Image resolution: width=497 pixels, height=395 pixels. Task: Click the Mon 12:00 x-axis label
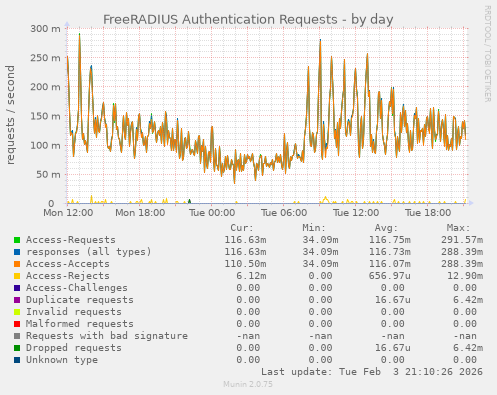click(68, 213)
